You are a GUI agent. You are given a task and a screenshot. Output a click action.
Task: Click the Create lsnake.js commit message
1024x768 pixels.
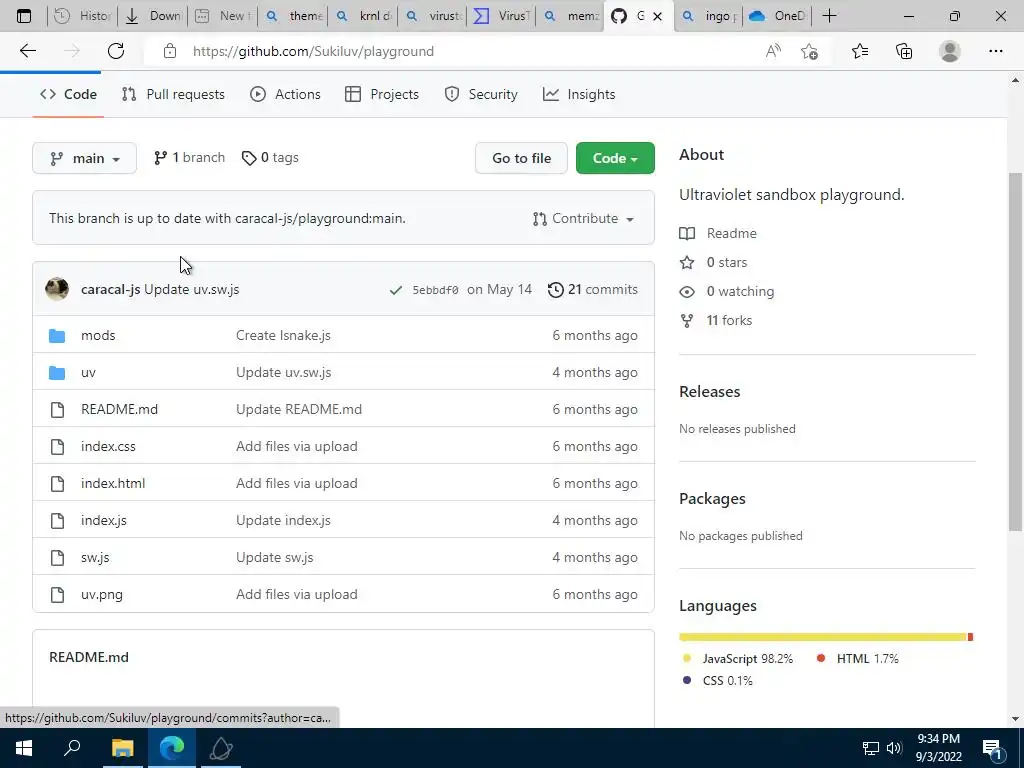(283, 335)
